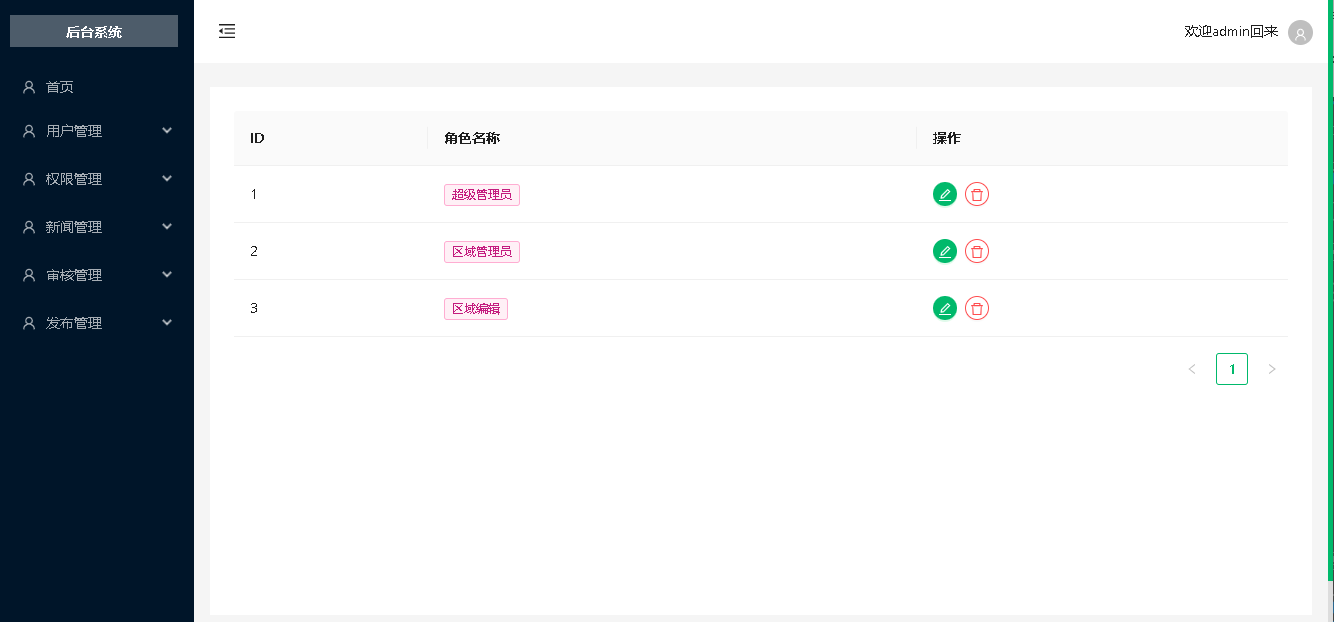The image size is (1334, 622).
Task: Click the red delete icon for 区域管理员
Action: coord(977,251)
